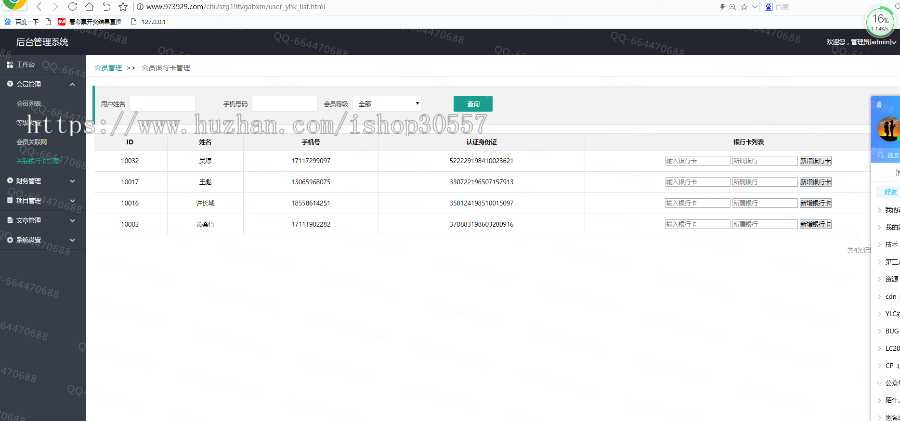Click the 工作台 dashboard icon in sidebar

[x=10, y=64]
